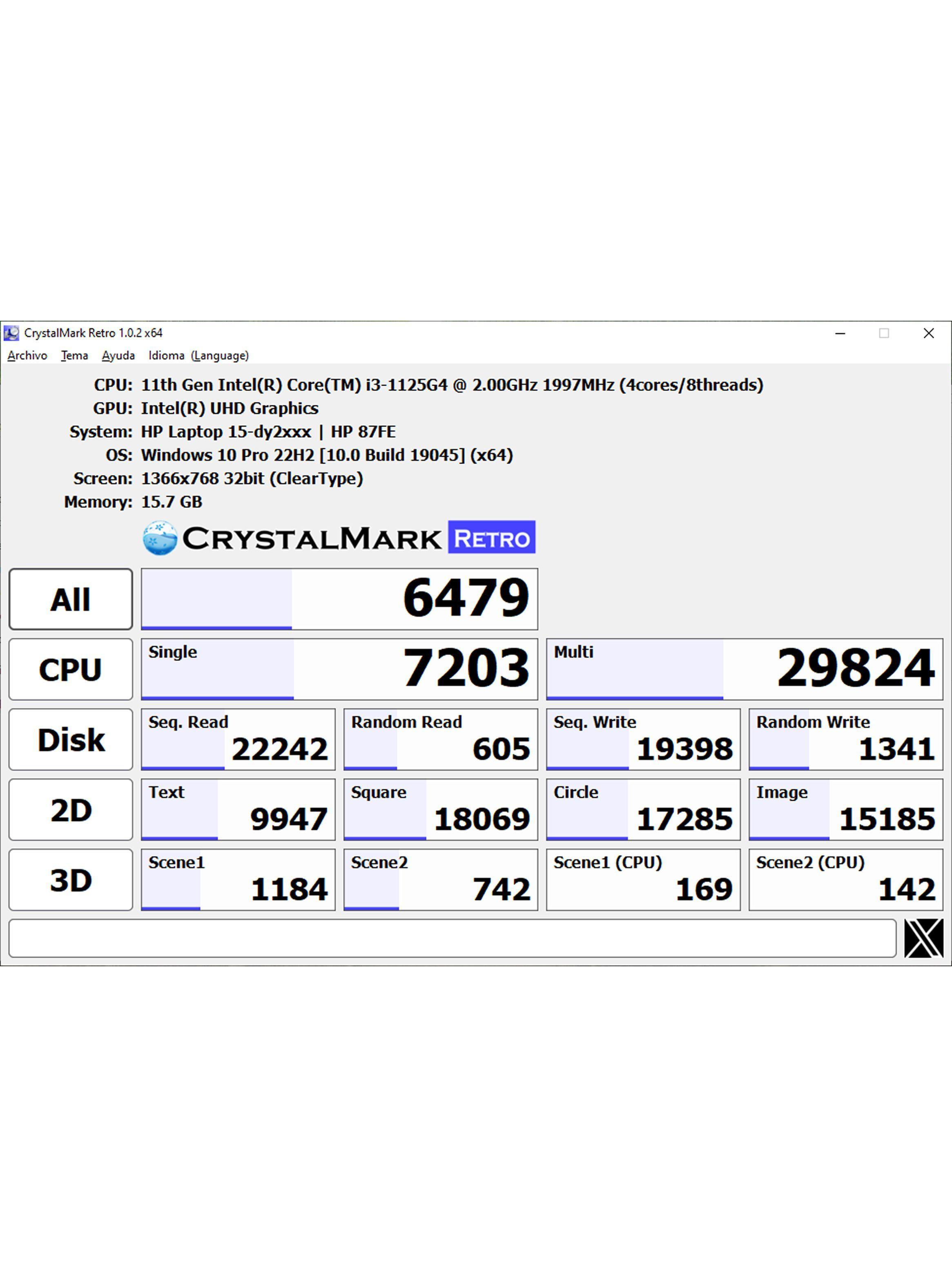Minimize the CrystalMark Retro window

(x=840, y=333)
